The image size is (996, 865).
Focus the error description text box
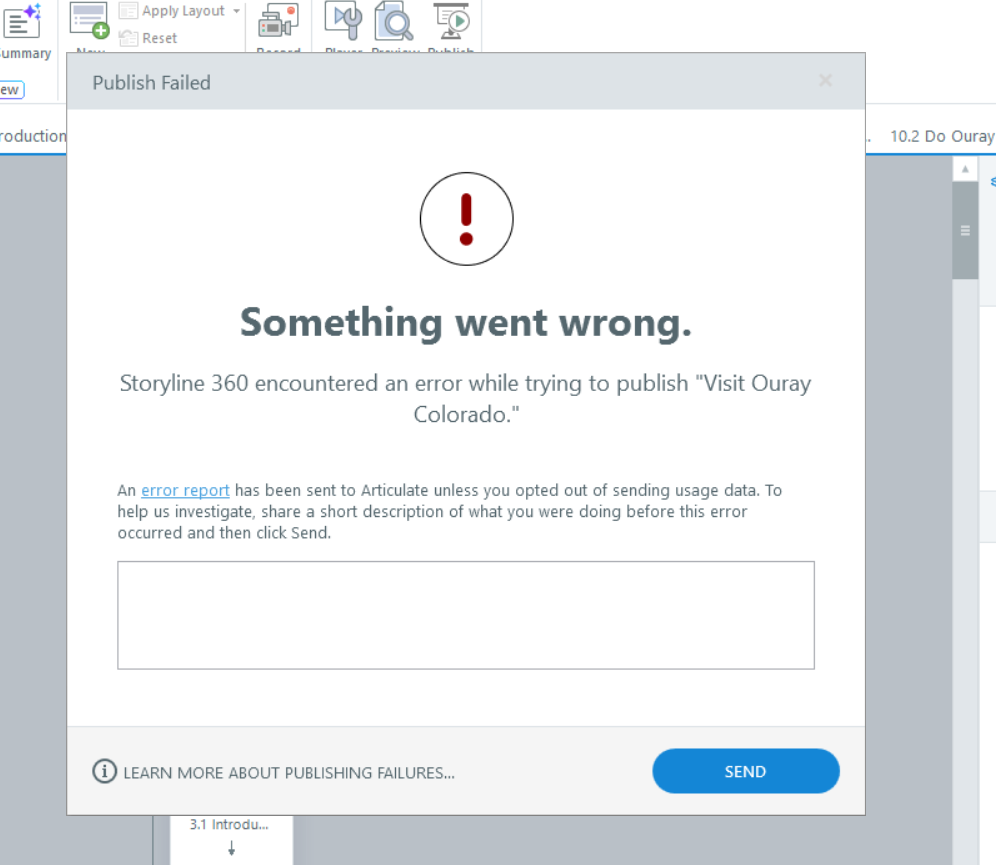pyautogui.click(x=466, y=615)
